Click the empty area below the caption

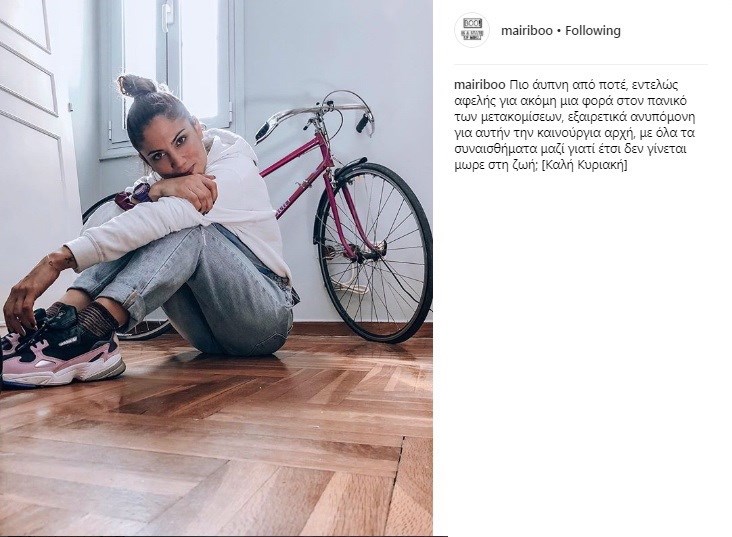(x=580, y=350)
